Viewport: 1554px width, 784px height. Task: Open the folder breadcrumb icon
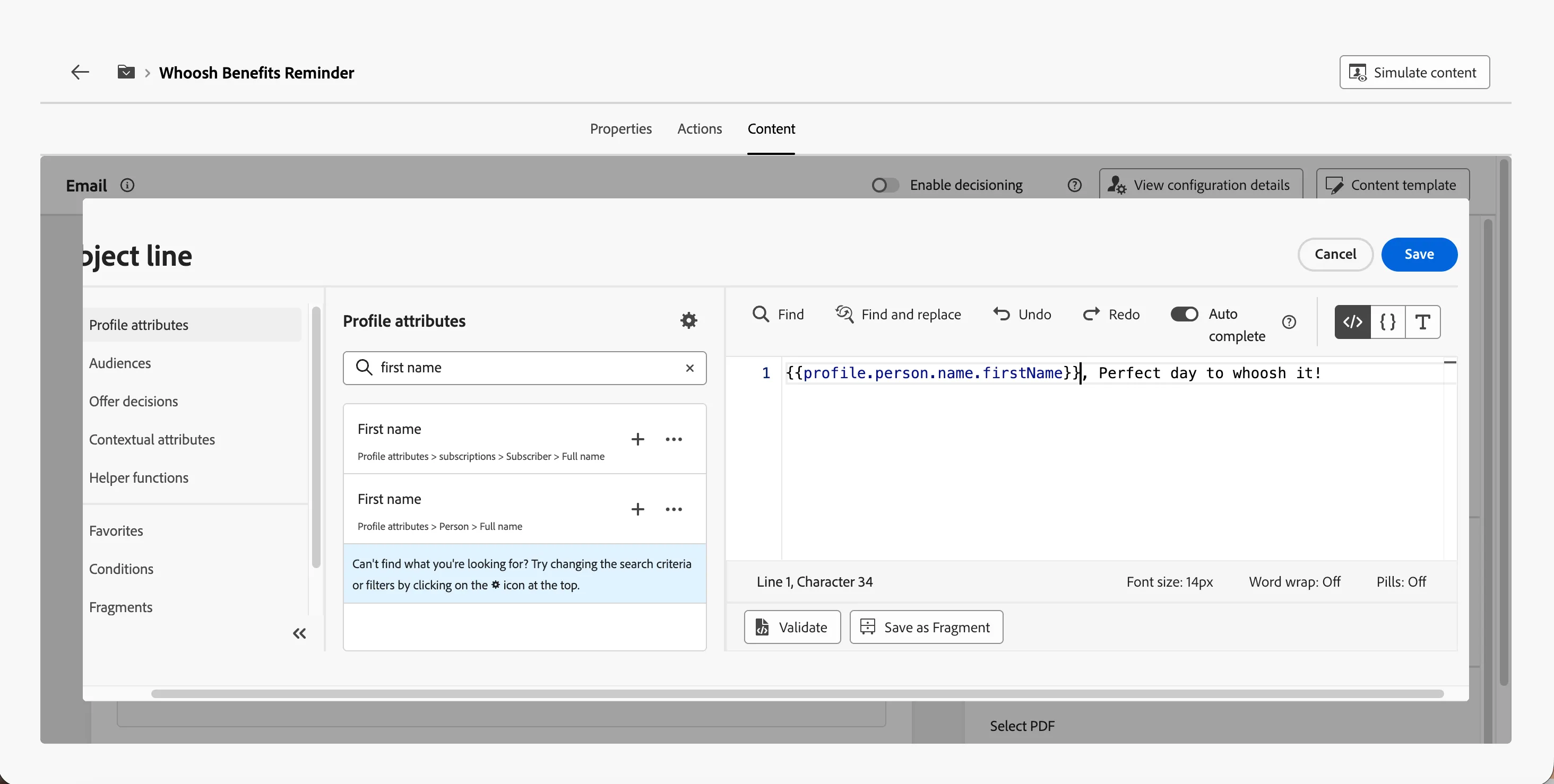coord(125,72)
